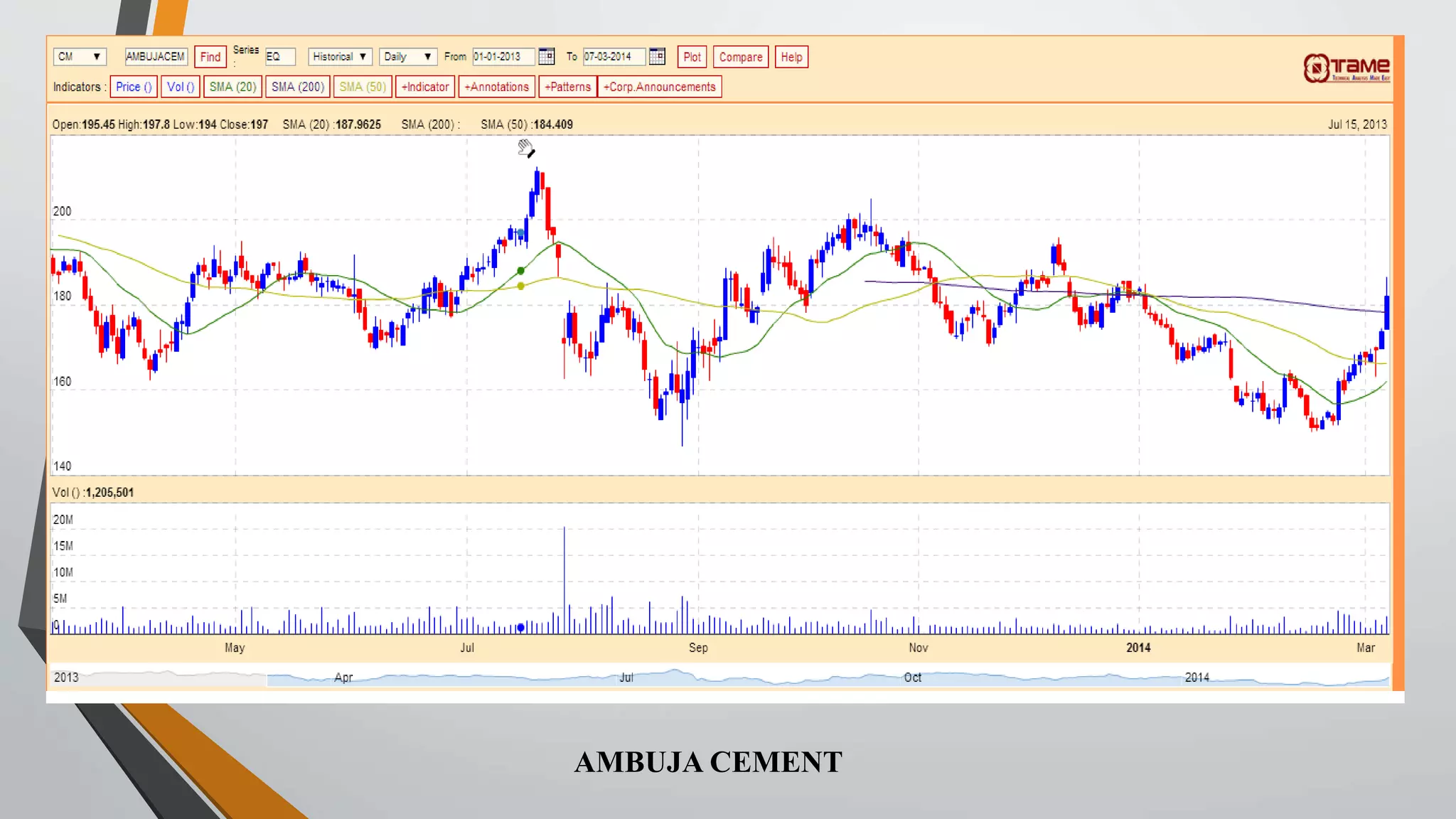The width and height of the screenshot is (1456, 819).
Task: Click the date range navigator selection area
Action: [828, 677]
